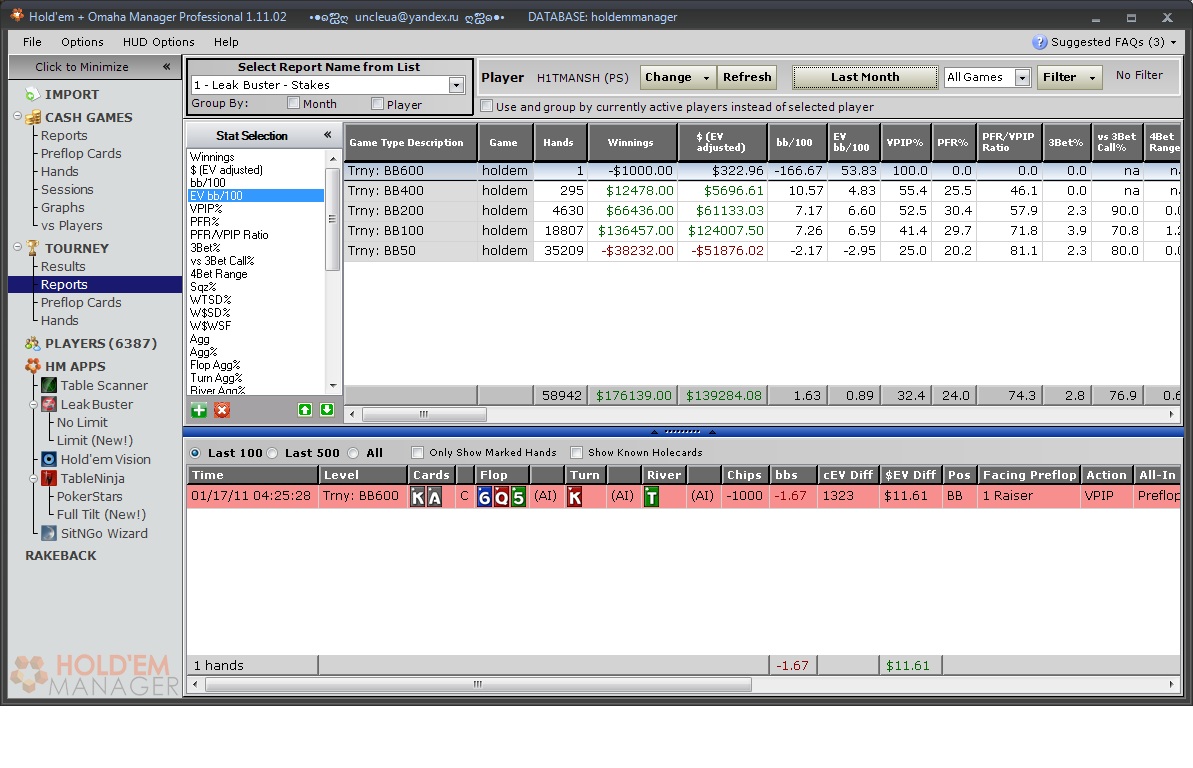Image resolution: width=1193 pixels, height=768 pixels.
Task: Sort by Winnings column header
Action: (630, 142)
